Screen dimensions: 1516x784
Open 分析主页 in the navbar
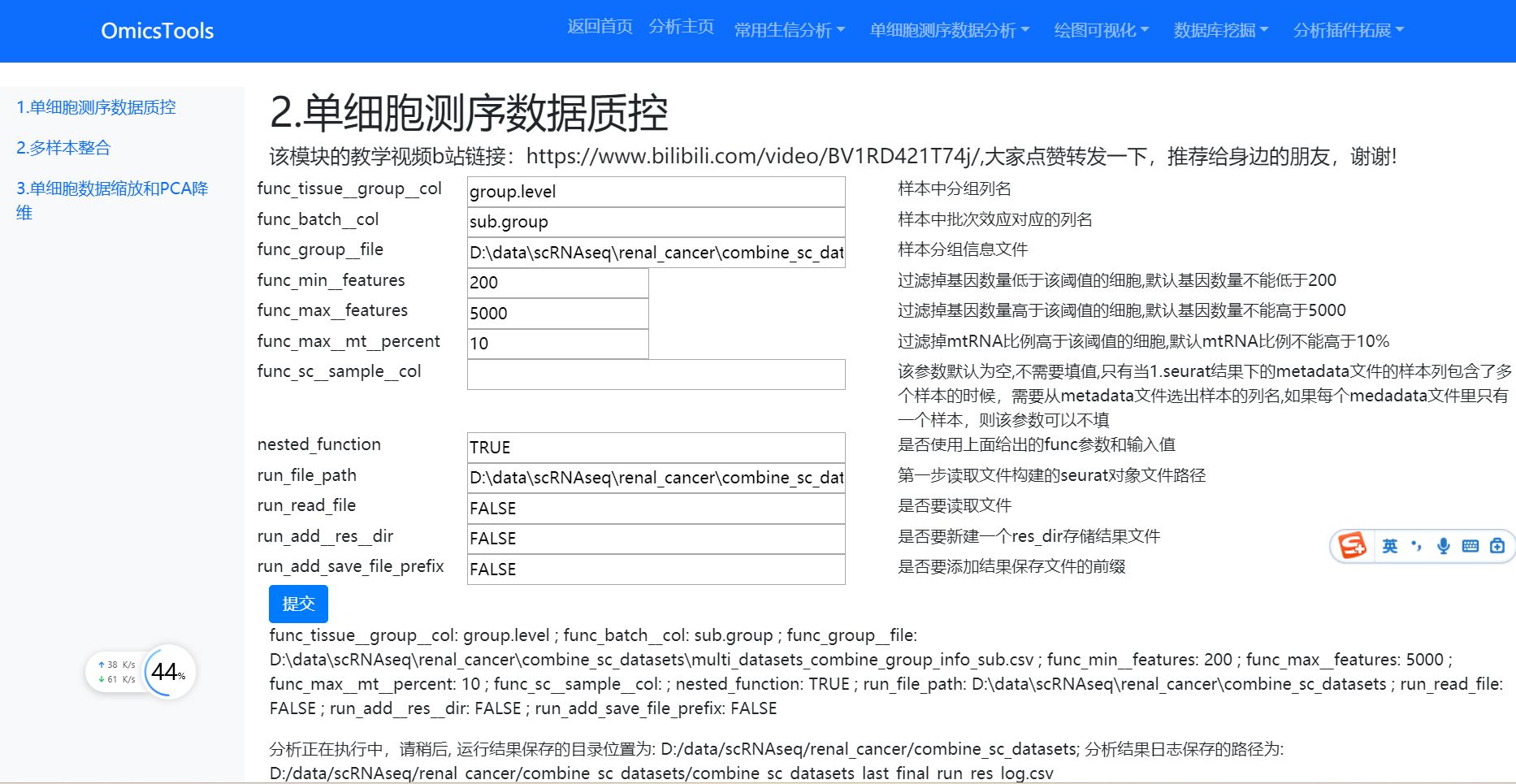[x=681, y=27]
